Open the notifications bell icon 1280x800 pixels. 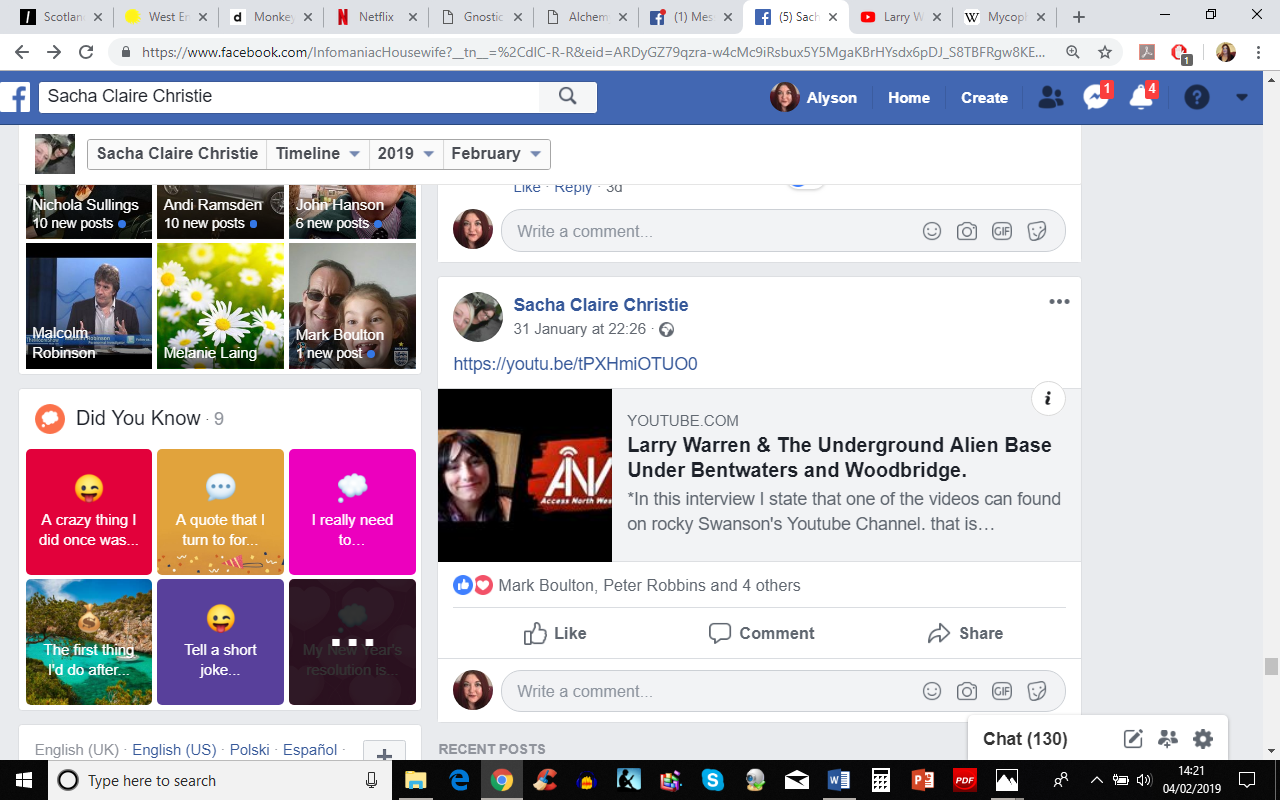click(x=1141, y=97)
